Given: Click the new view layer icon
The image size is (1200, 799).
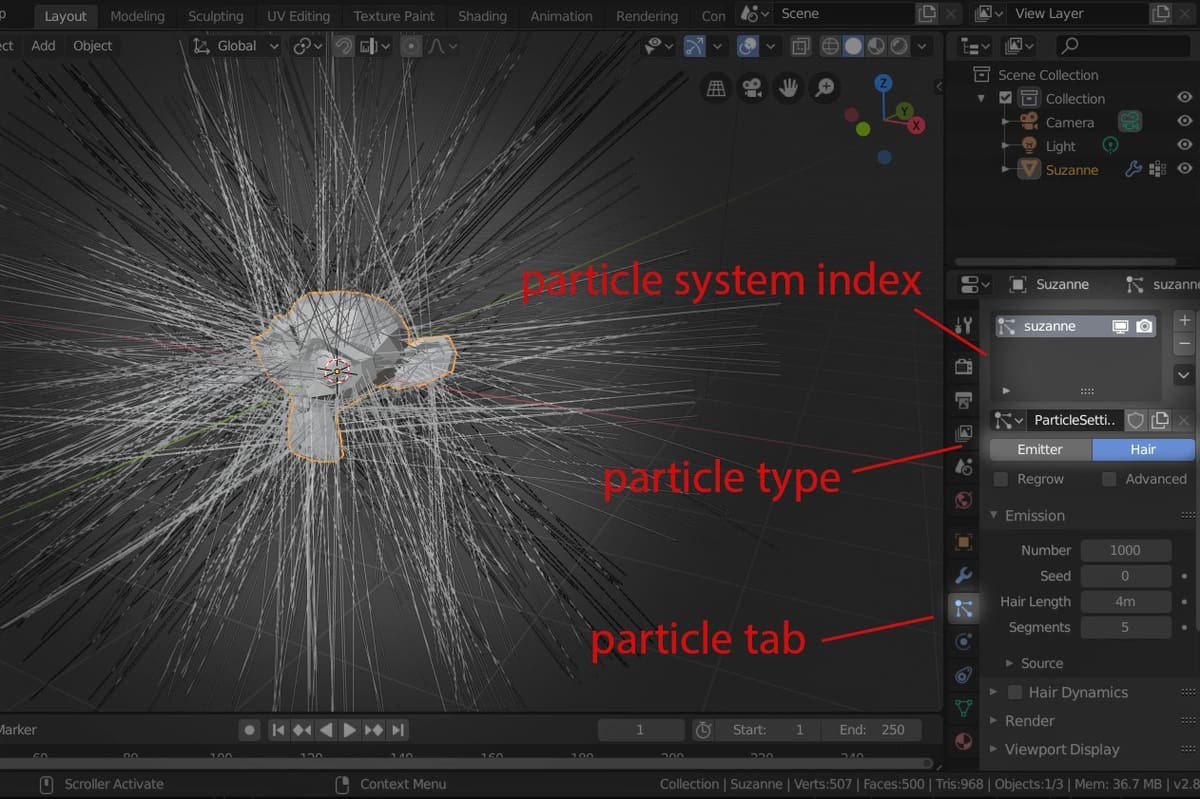Looking at the screenshot, I should 1160,14.
